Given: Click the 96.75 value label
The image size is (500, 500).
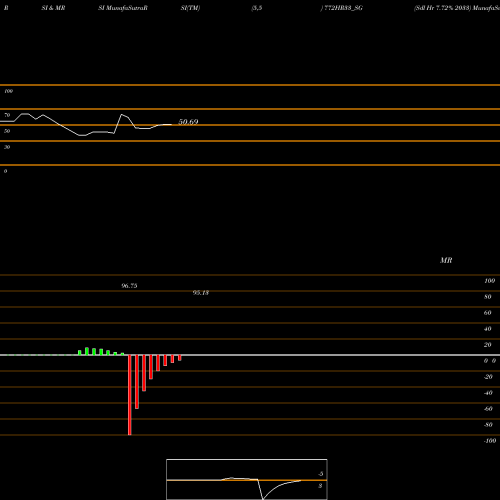Looking at the screenshot, I should point(129,286).
